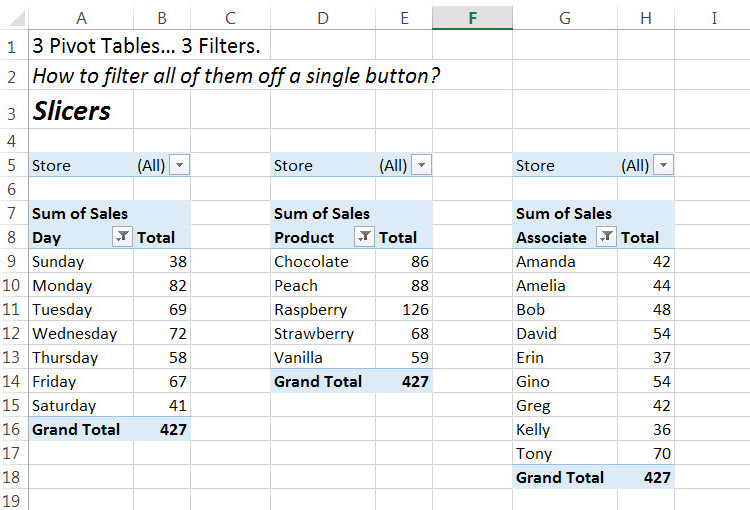Click the '3 Pivot Tables… 3 Filters.' heading cell
This screenshot has height=510, width=750.
[x=151, y=46]
